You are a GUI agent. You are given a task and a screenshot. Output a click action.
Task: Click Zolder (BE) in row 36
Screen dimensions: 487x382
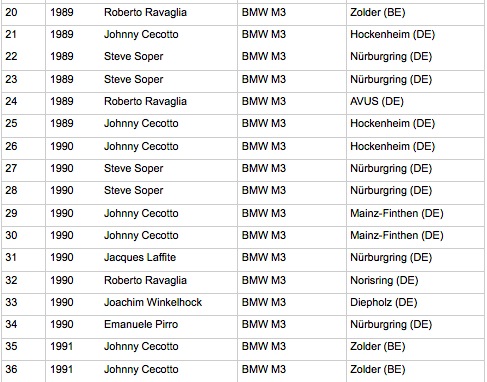tap(377, 369)
